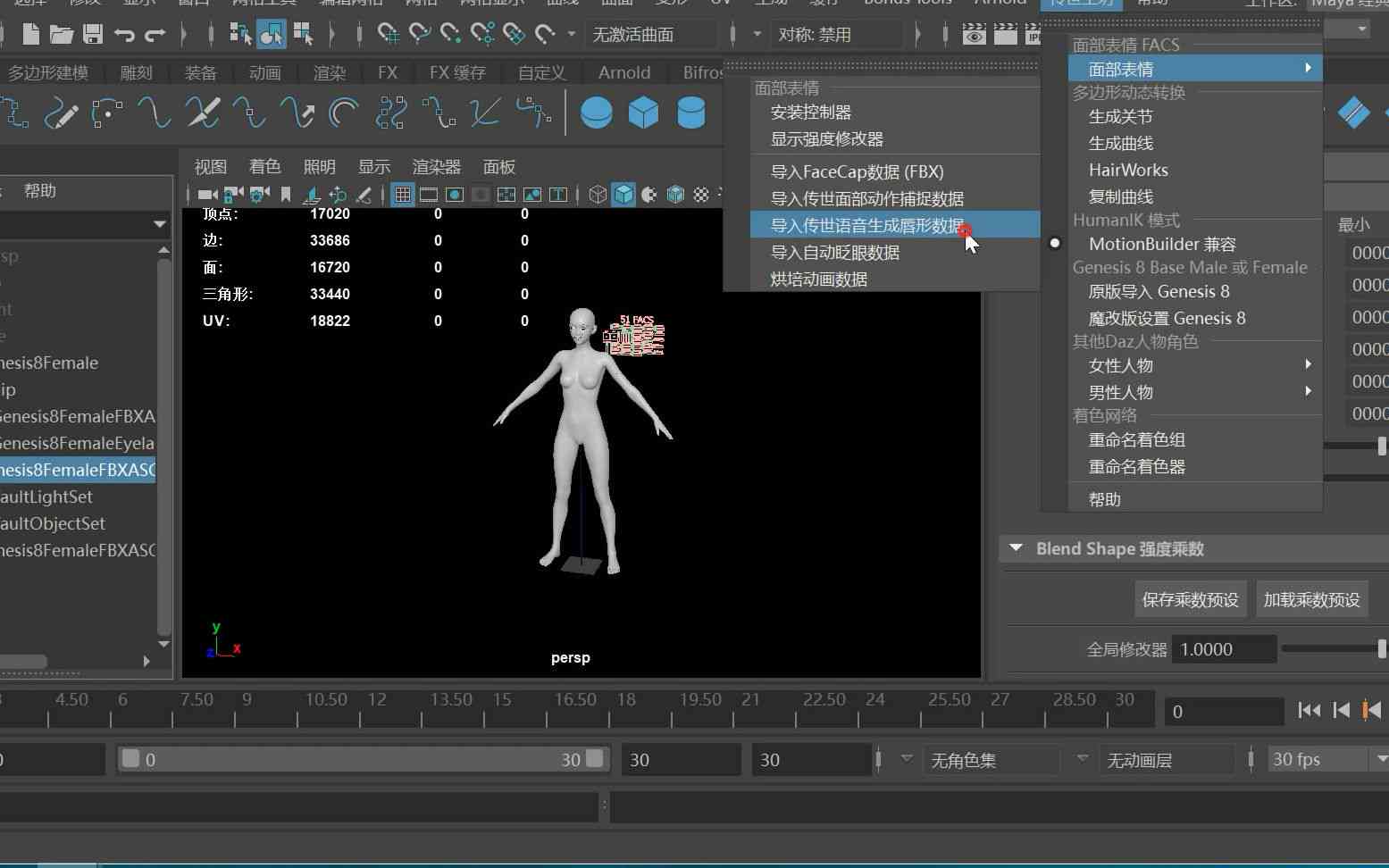Enable snap to curves magnet icon
This screenshot has width=1389, height=868.
pyautogui.click(x=419, y=34)
